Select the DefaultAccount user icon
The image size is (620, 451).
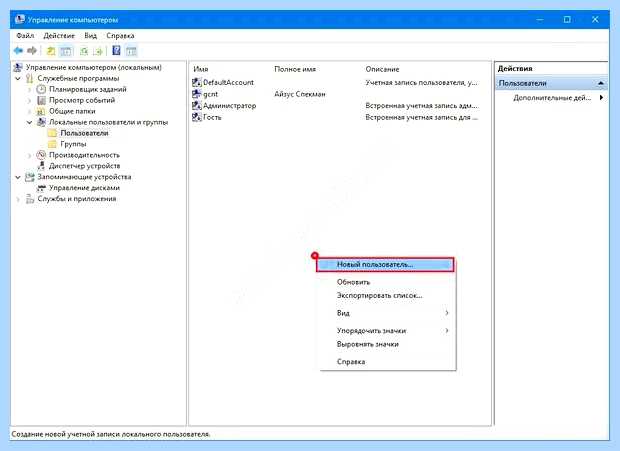tap(197, 83)
